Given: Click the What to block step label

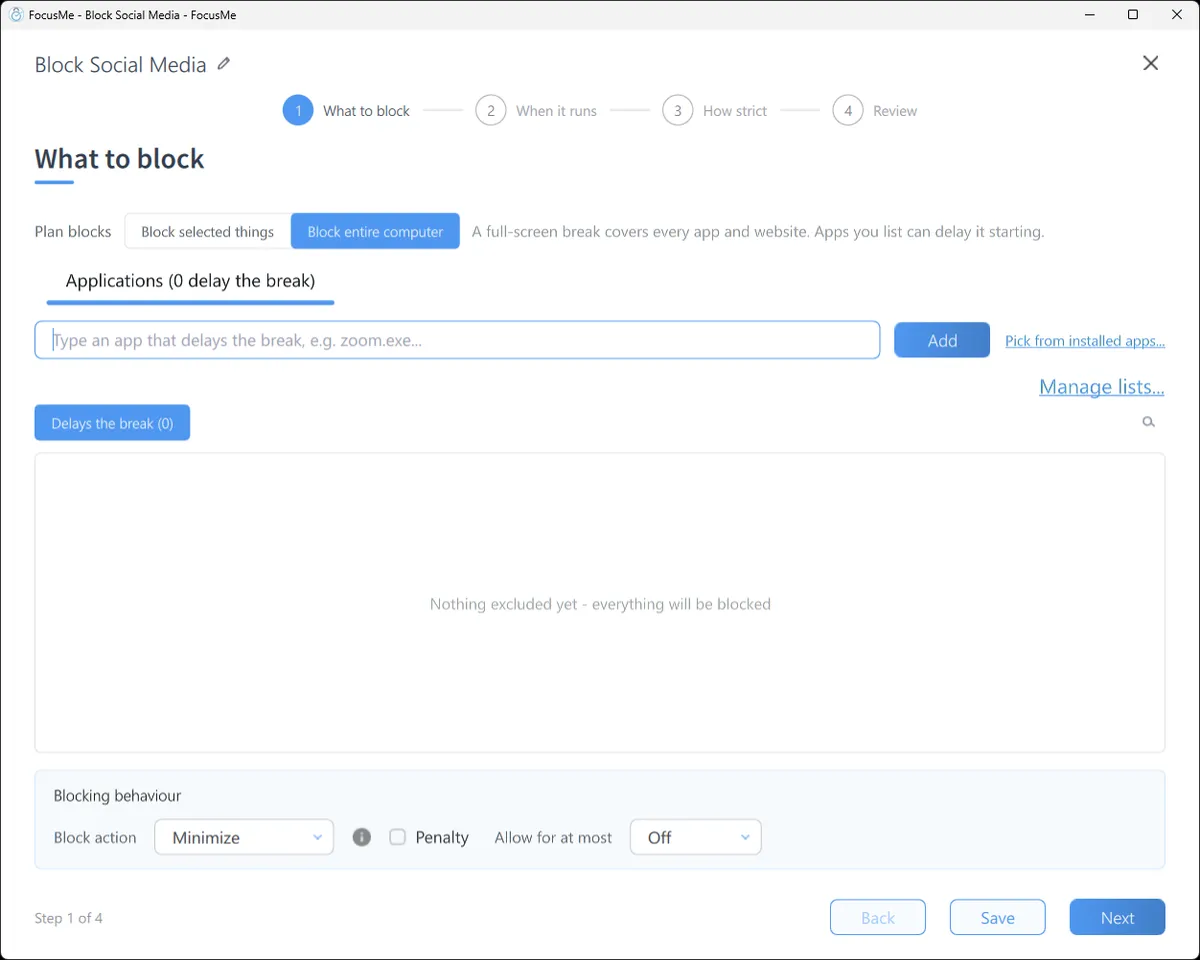Looking at the screenshot, I should point(366,111).
